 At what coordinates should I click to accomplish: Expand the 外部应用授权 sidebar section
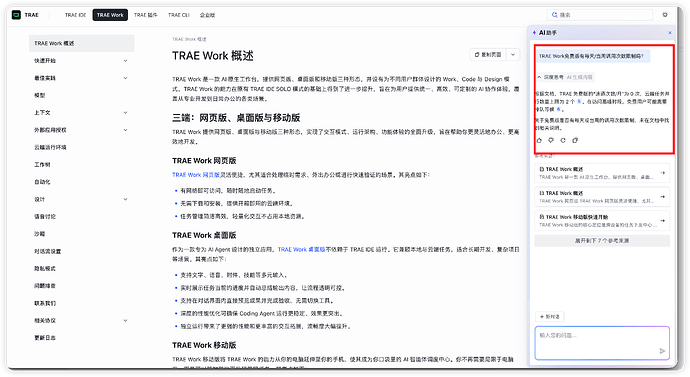tap(125, 130)
